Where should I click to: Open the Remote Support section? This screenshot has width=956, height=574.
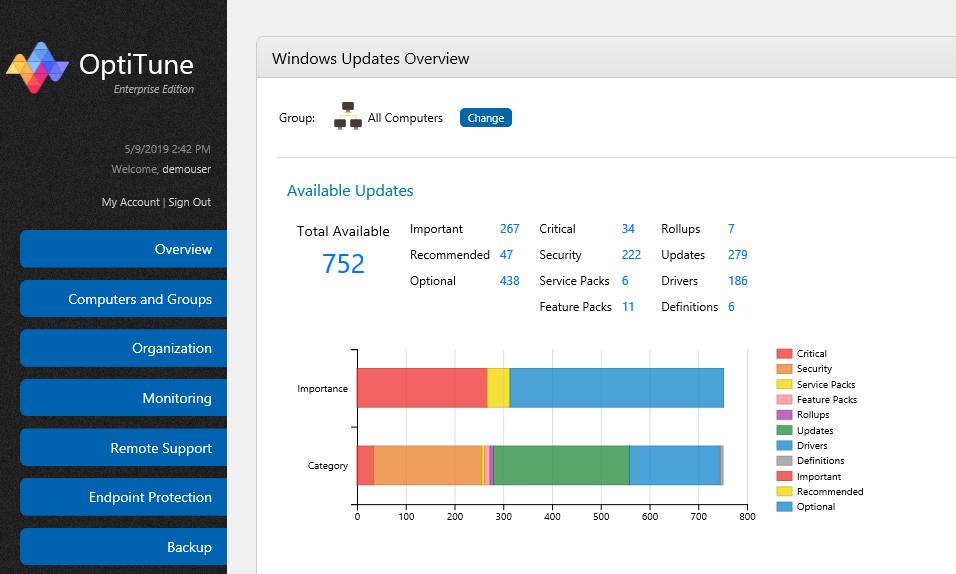coord(124,448)
